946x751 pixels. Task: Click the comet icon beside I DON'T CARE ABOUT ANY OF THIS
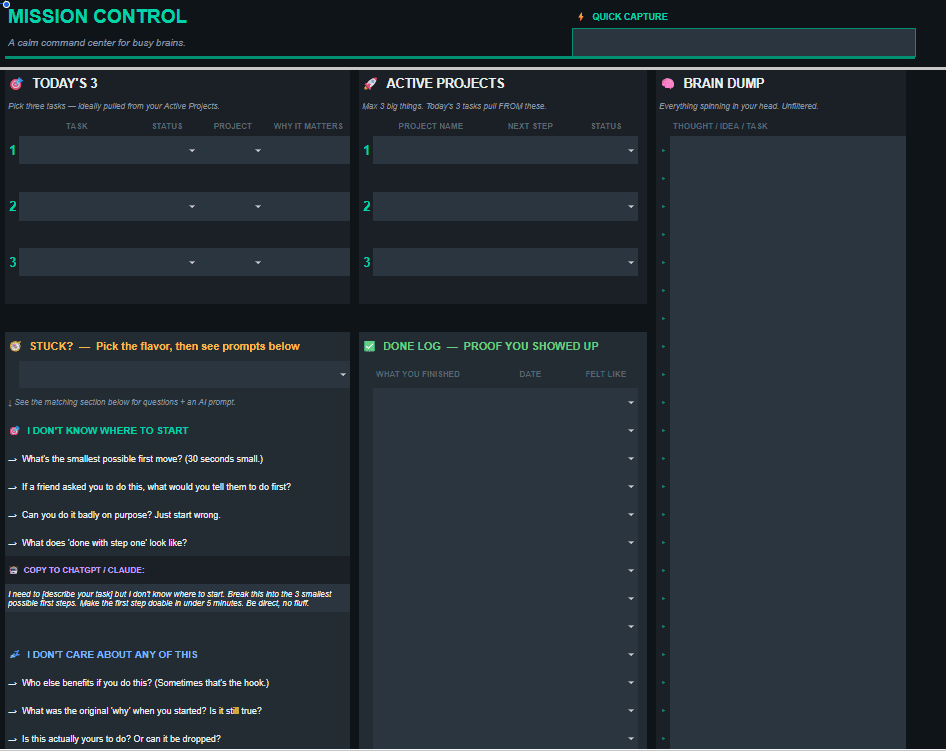[15, 654]
